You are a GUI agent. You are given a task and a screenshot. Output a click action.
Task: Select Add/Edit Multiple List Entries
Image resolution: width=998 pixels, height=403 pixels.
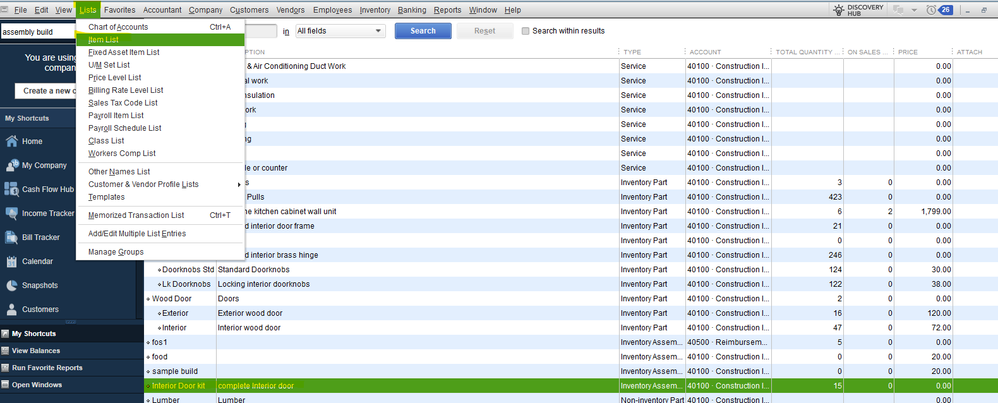[160, 234]
